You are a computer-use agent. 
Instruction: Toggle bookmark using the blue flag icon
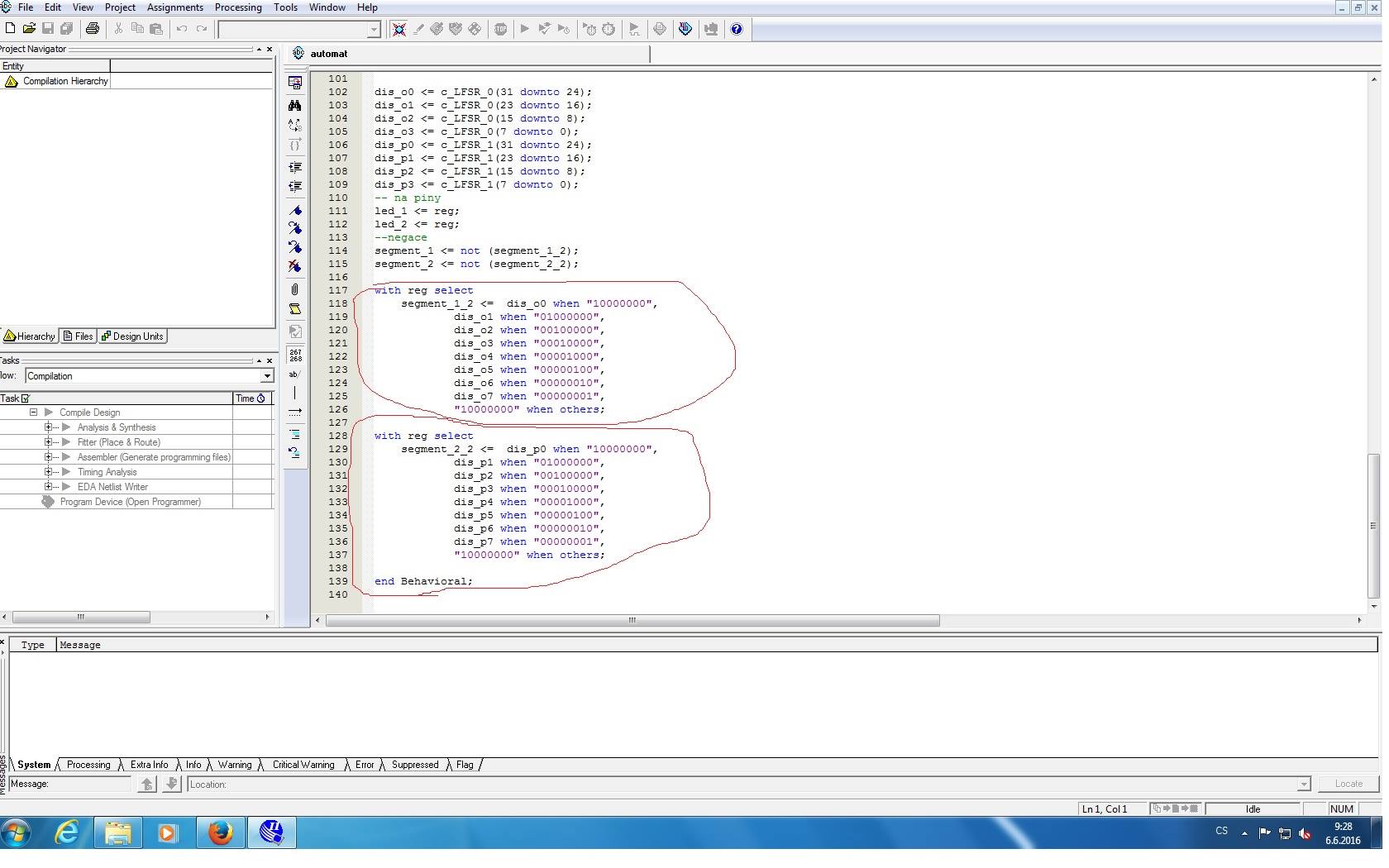(x=294, y=210)
